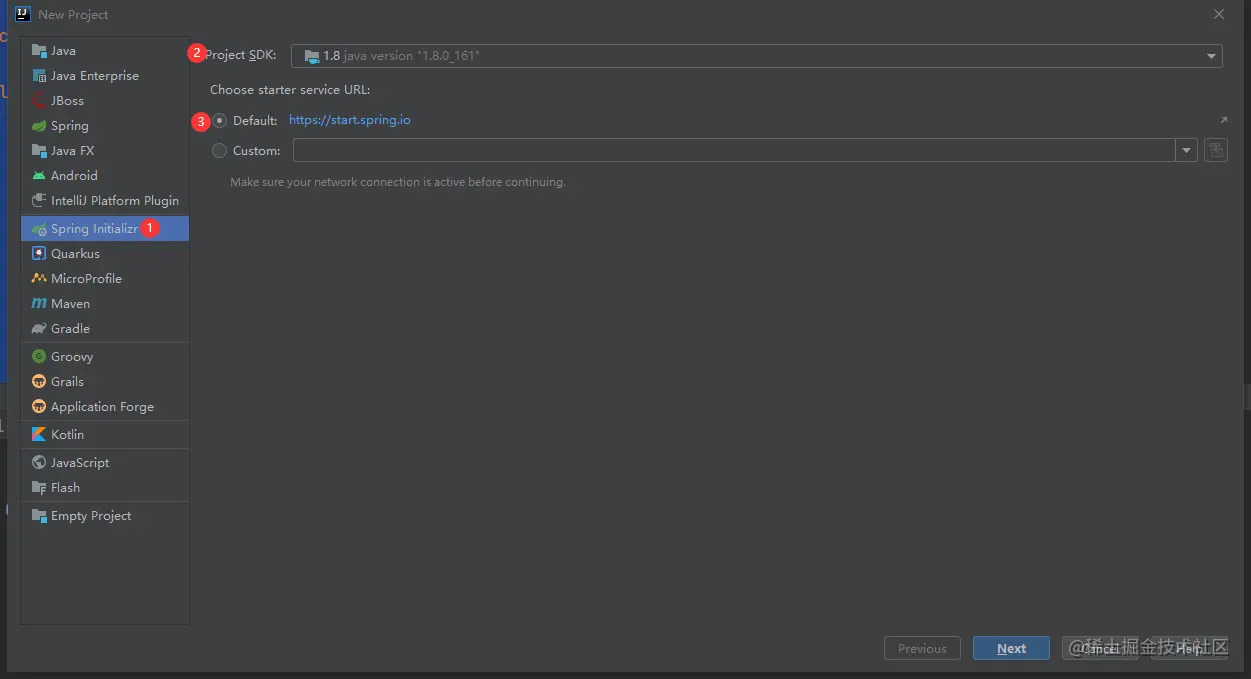Open the Project SDK dropdown
The height and width of the screenshot is (679, 1251).
coord(757,56)
